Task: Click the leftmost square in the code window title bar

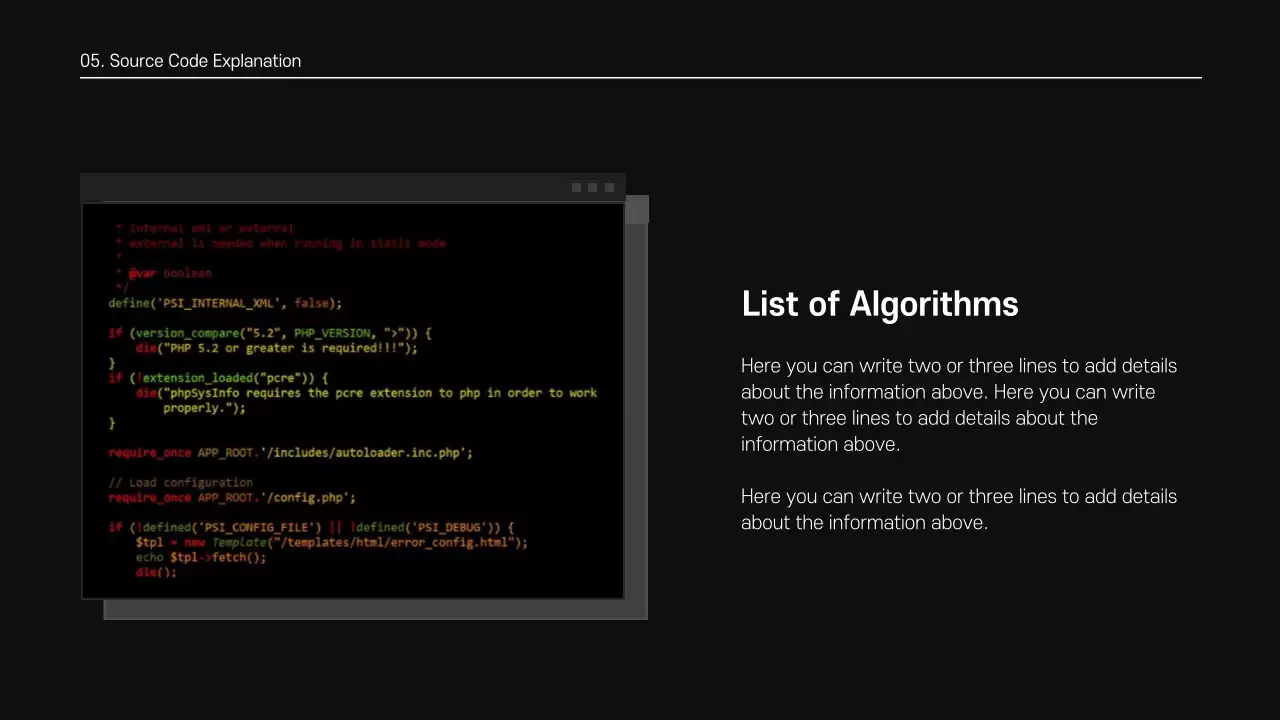Action: click(576, 188)
